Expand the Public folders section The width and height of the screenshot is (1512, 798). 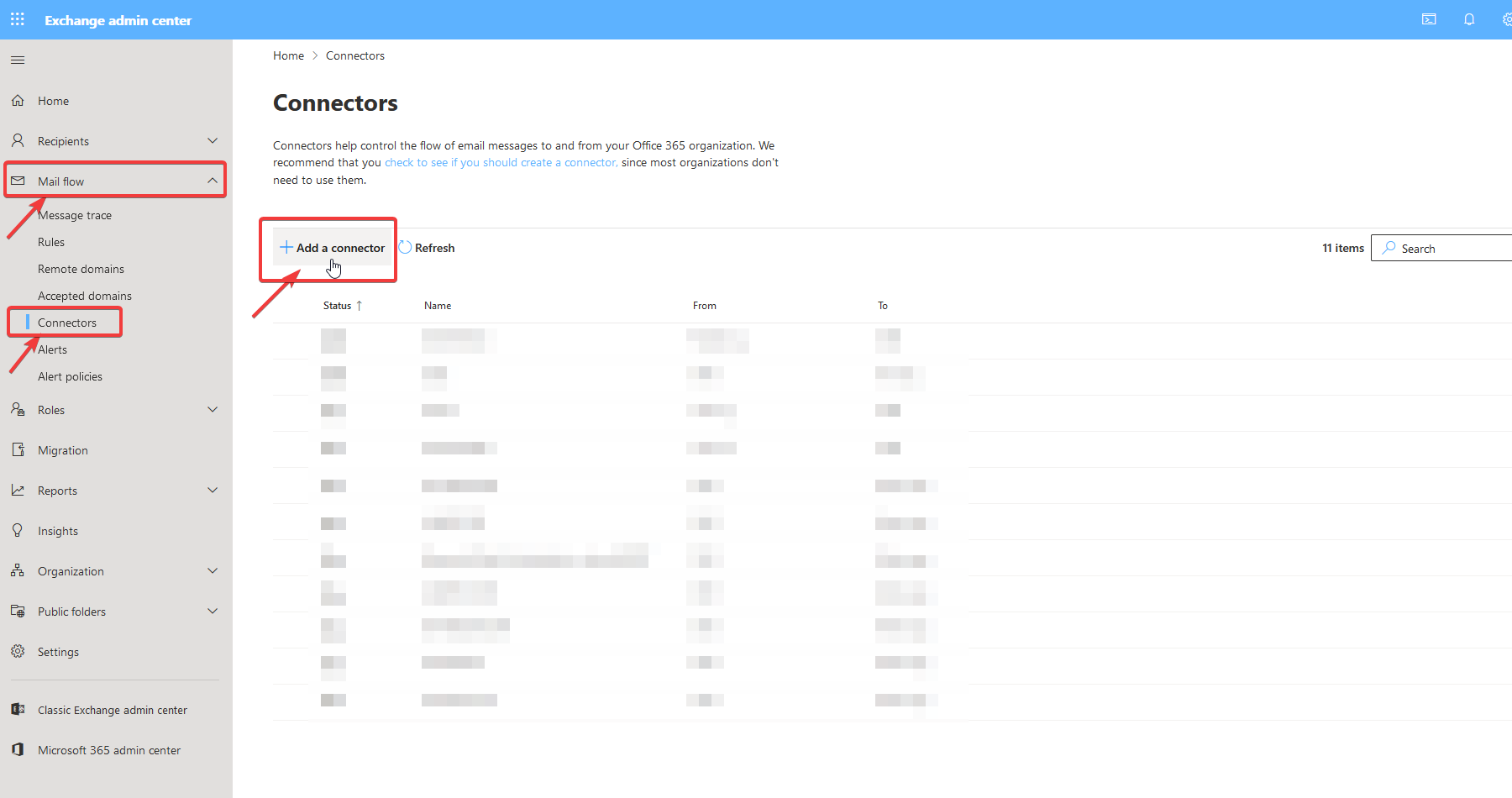(213, 611)
